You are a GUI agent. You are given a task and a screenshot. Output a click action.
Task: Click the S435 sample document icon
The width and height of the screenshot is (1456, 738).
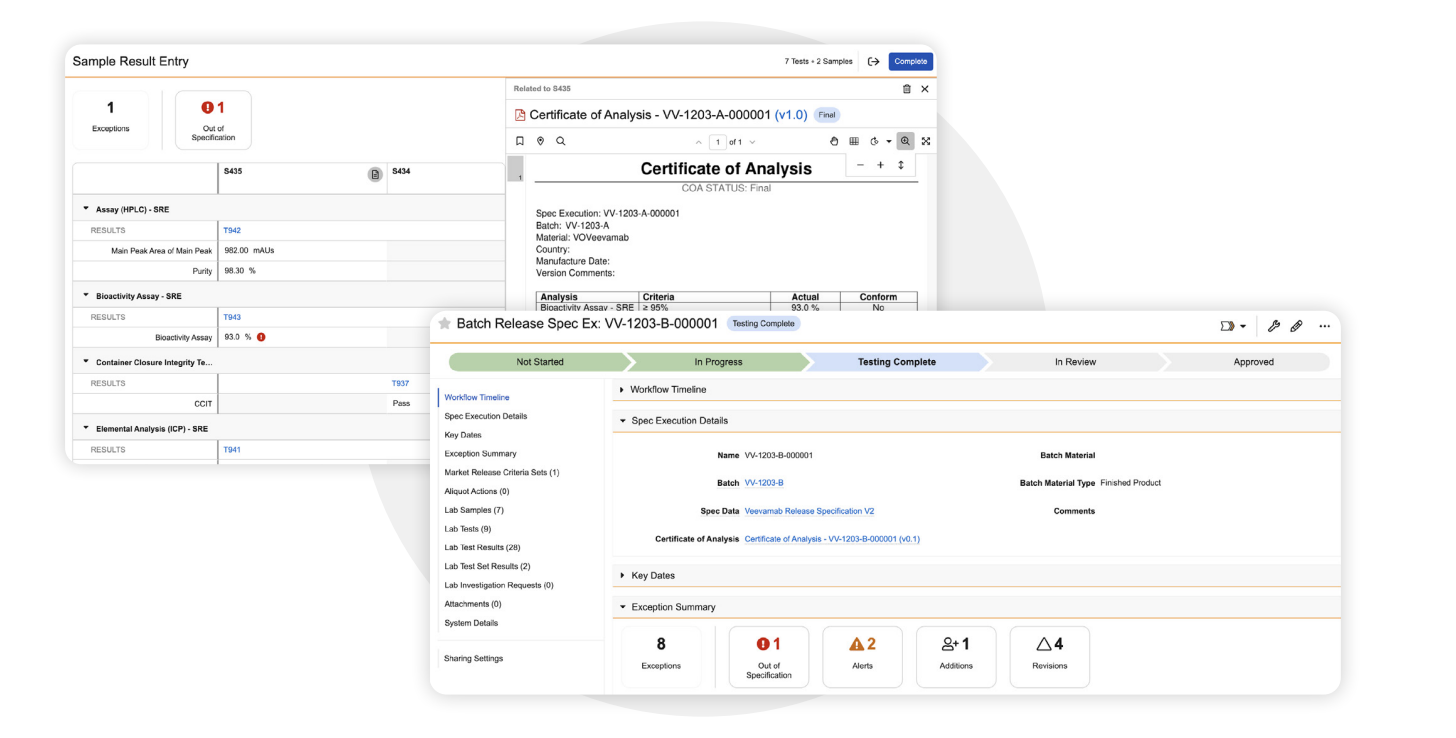click(x=375, y=174)
